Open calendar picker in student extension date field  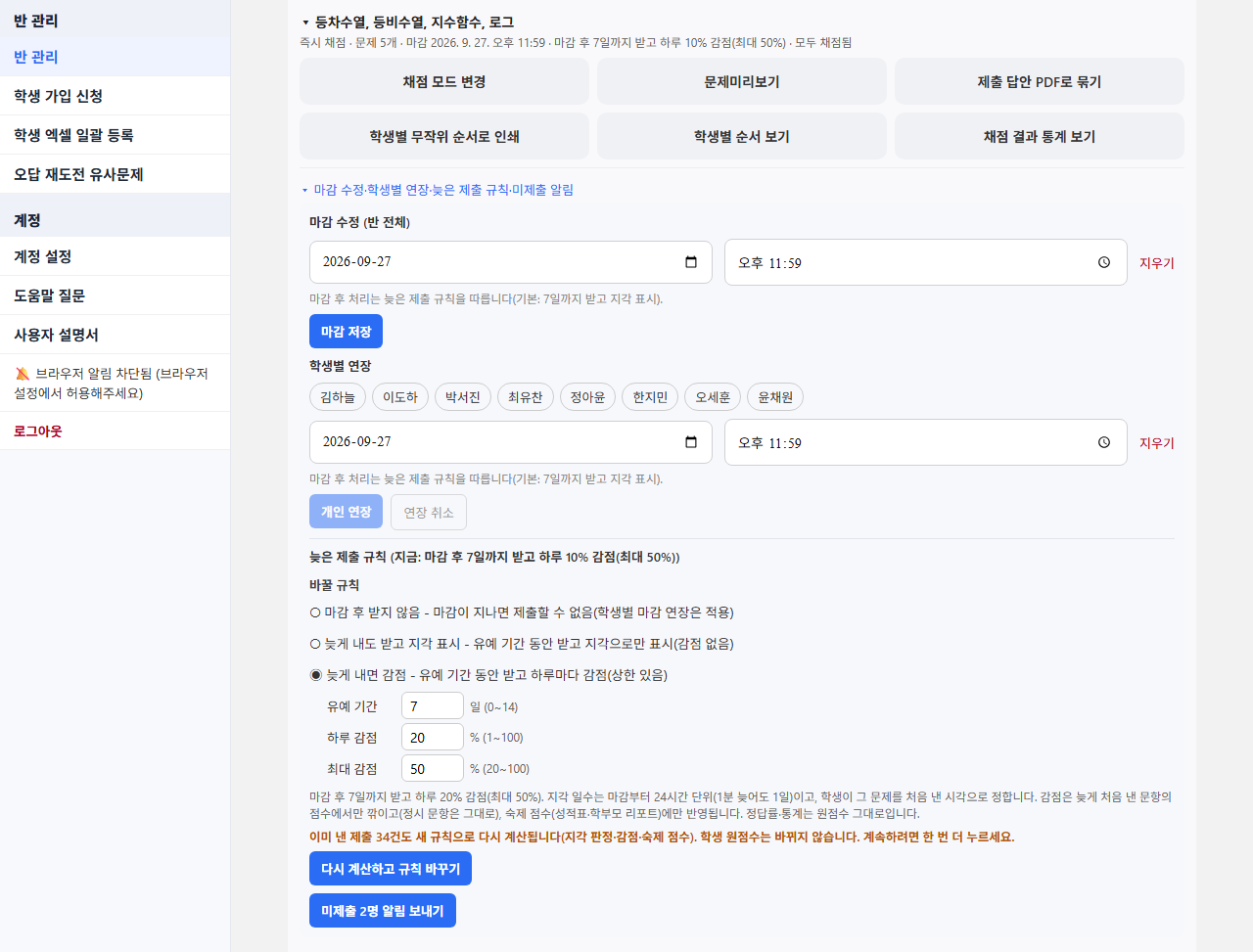pos(691,442)
